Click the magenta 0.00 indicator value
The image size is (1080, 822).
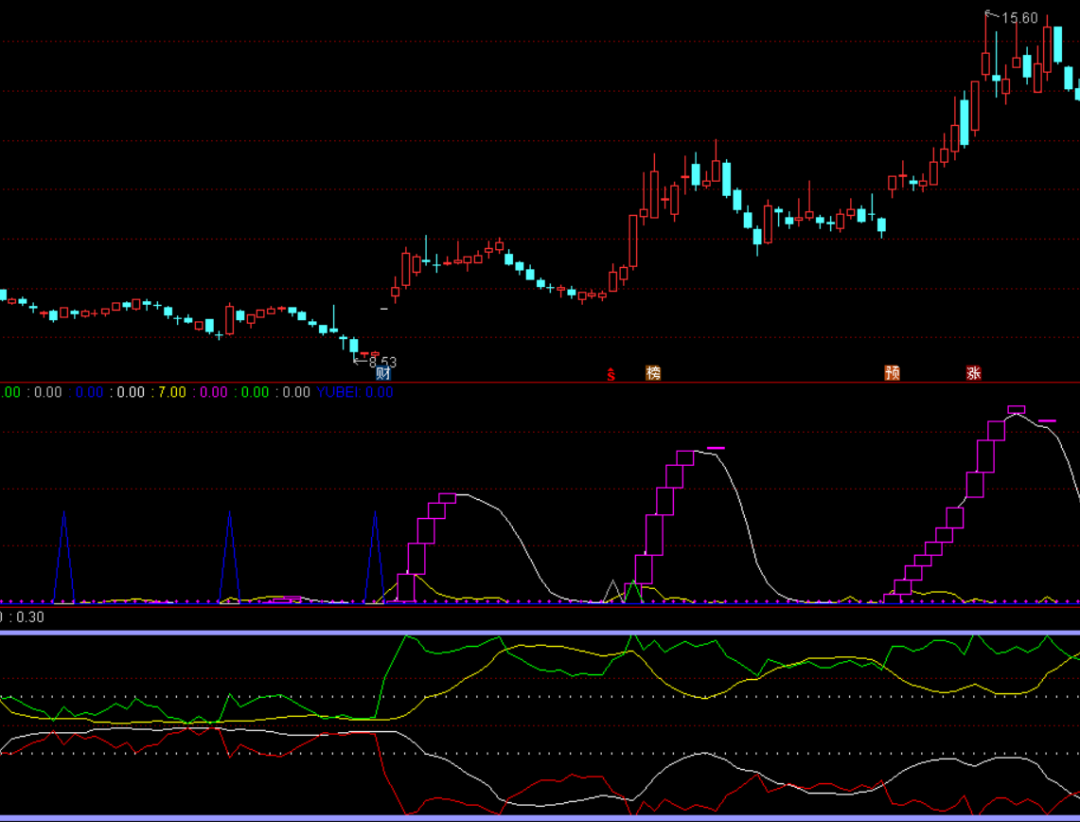point(214,393)
